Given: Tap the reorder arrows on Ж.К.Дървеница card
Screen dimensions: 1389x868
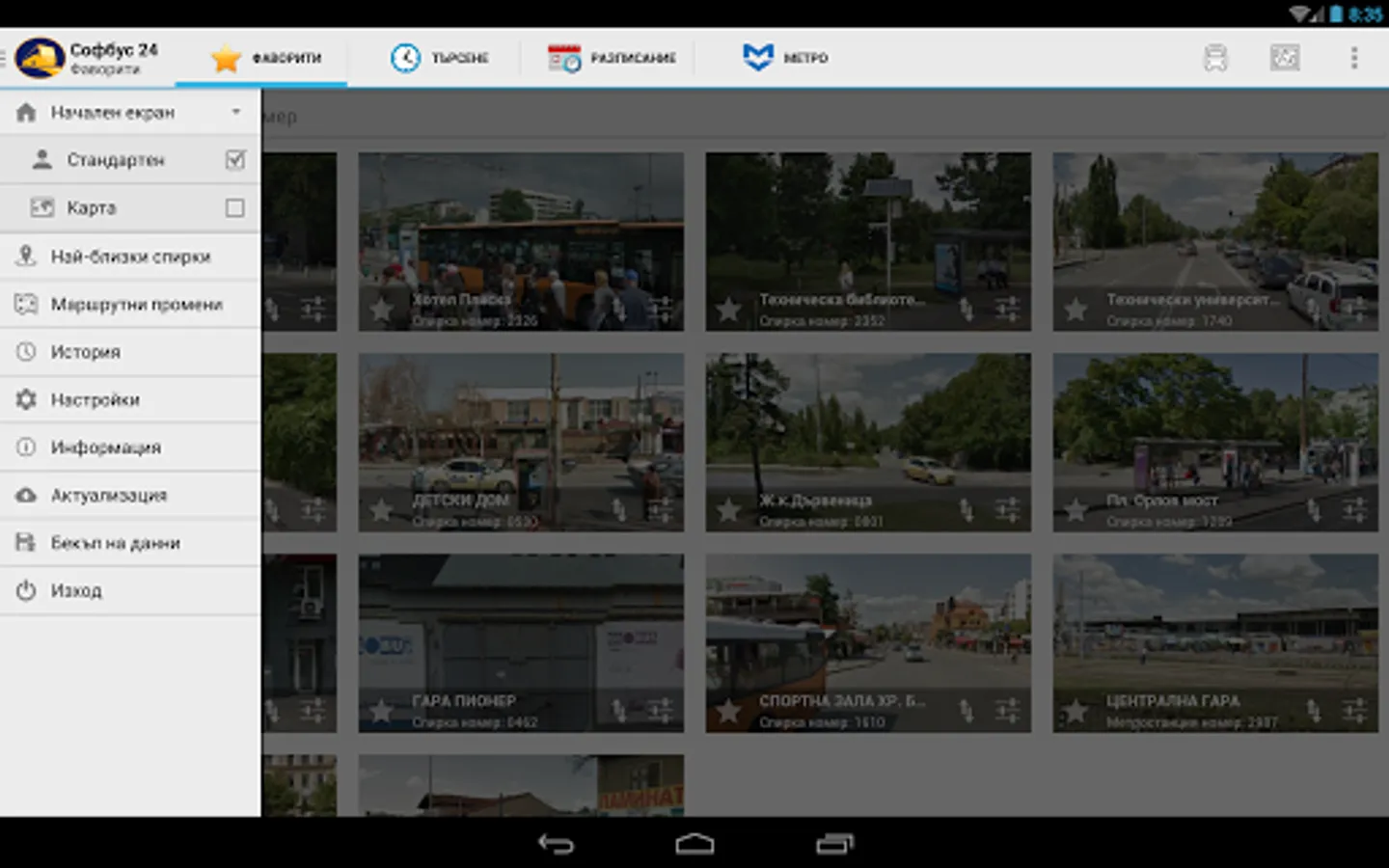Looking at the screenshot, I should coord(967,509).
